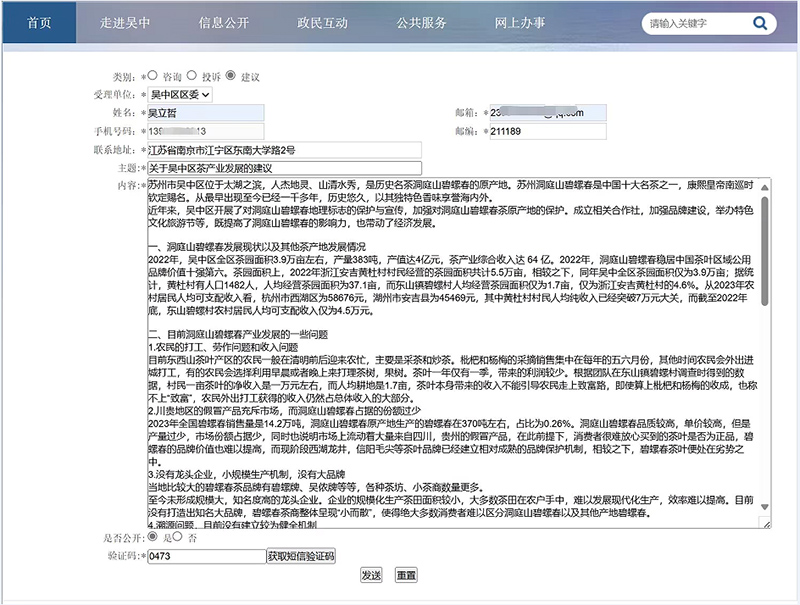Image resolution: width=800 pixels, height=605 pixels.
Task: Set 是否公开 to 是
Action: pos(152,536)
